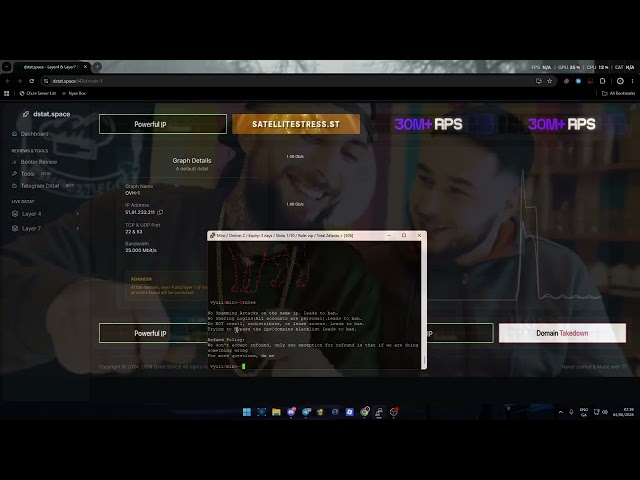Open Google Chrome from the taskbar
640x480 pixels.
coord(364,412)
